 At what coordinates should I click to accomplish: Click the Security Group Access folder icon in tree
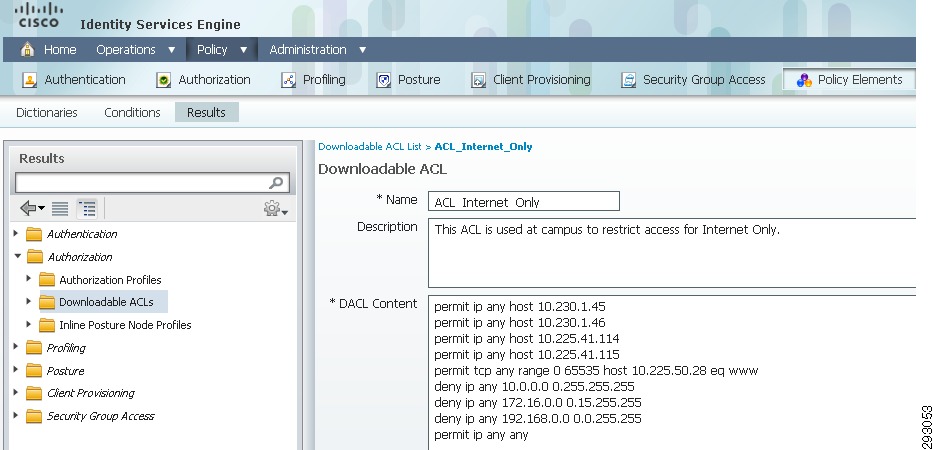click(x=34, y=416)
